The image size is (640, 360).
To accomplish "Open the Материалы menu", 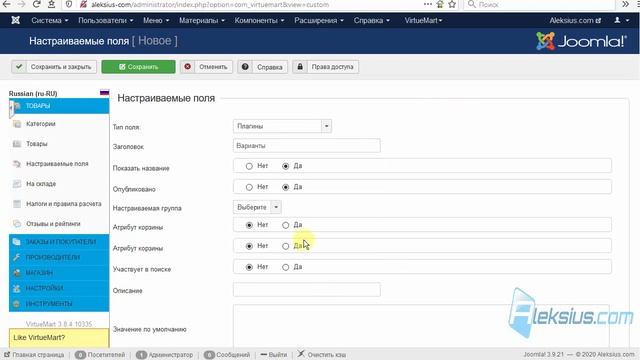I will pyautogui.click(x=202, y=20).
